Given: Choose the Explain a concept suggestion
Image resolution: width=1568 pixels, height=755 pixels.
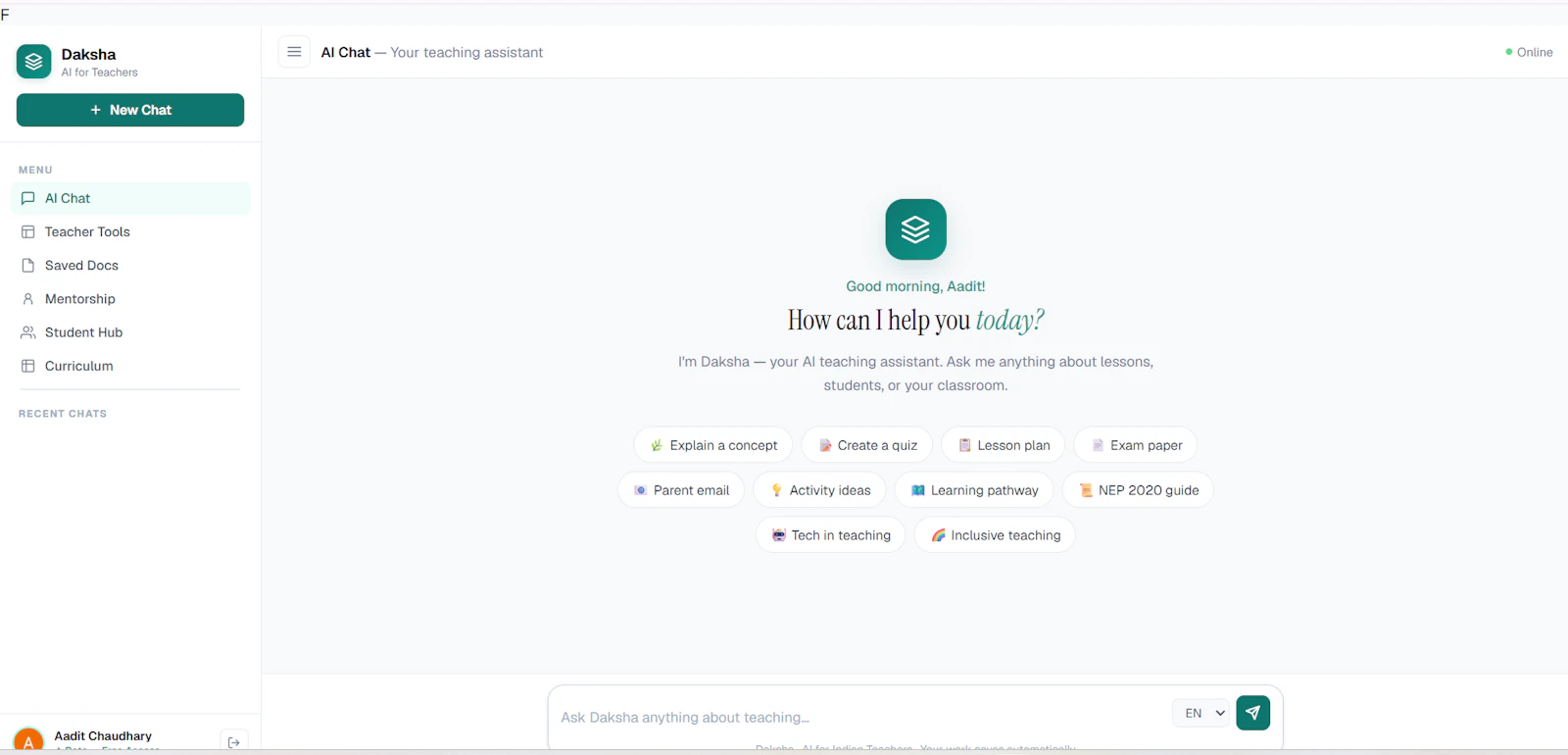Looking at the screenshot, I should (713, 445).
